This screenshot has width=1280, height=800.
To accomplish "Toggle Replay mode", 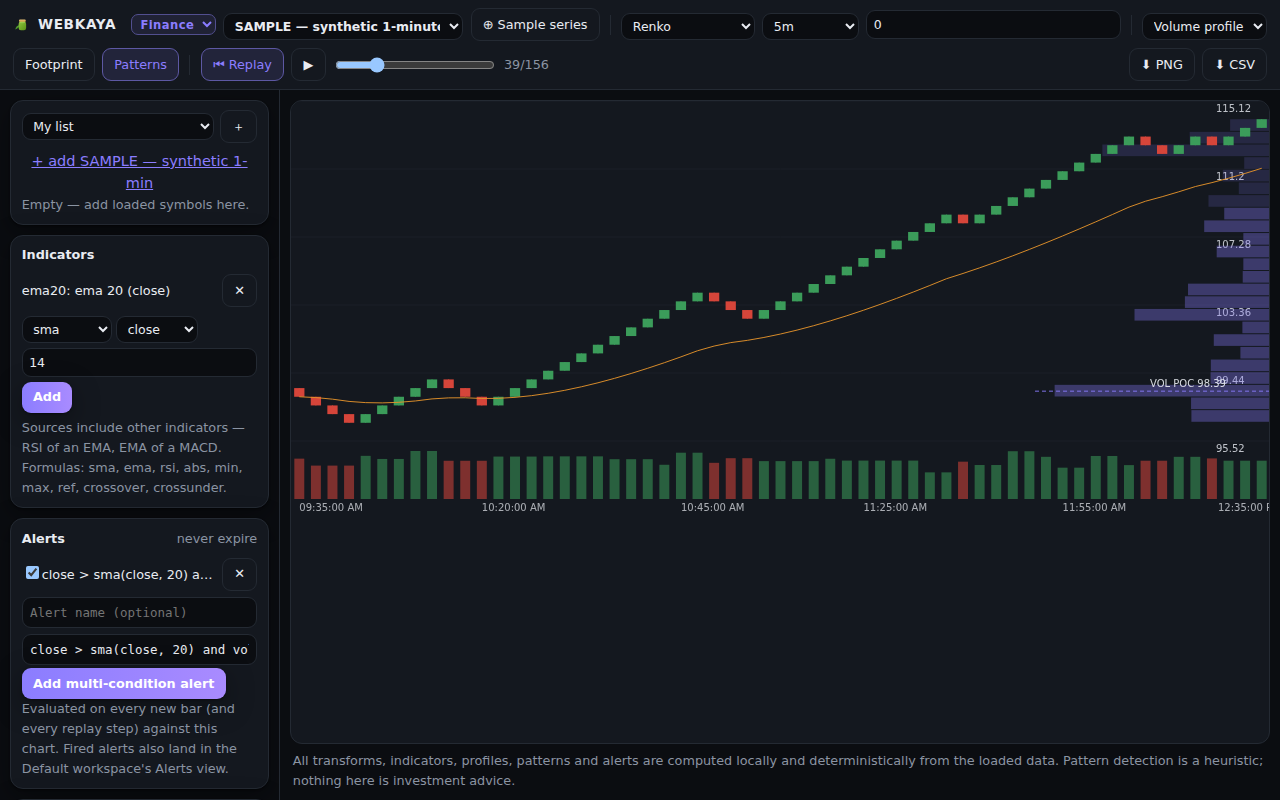I will tap(242, 65).
